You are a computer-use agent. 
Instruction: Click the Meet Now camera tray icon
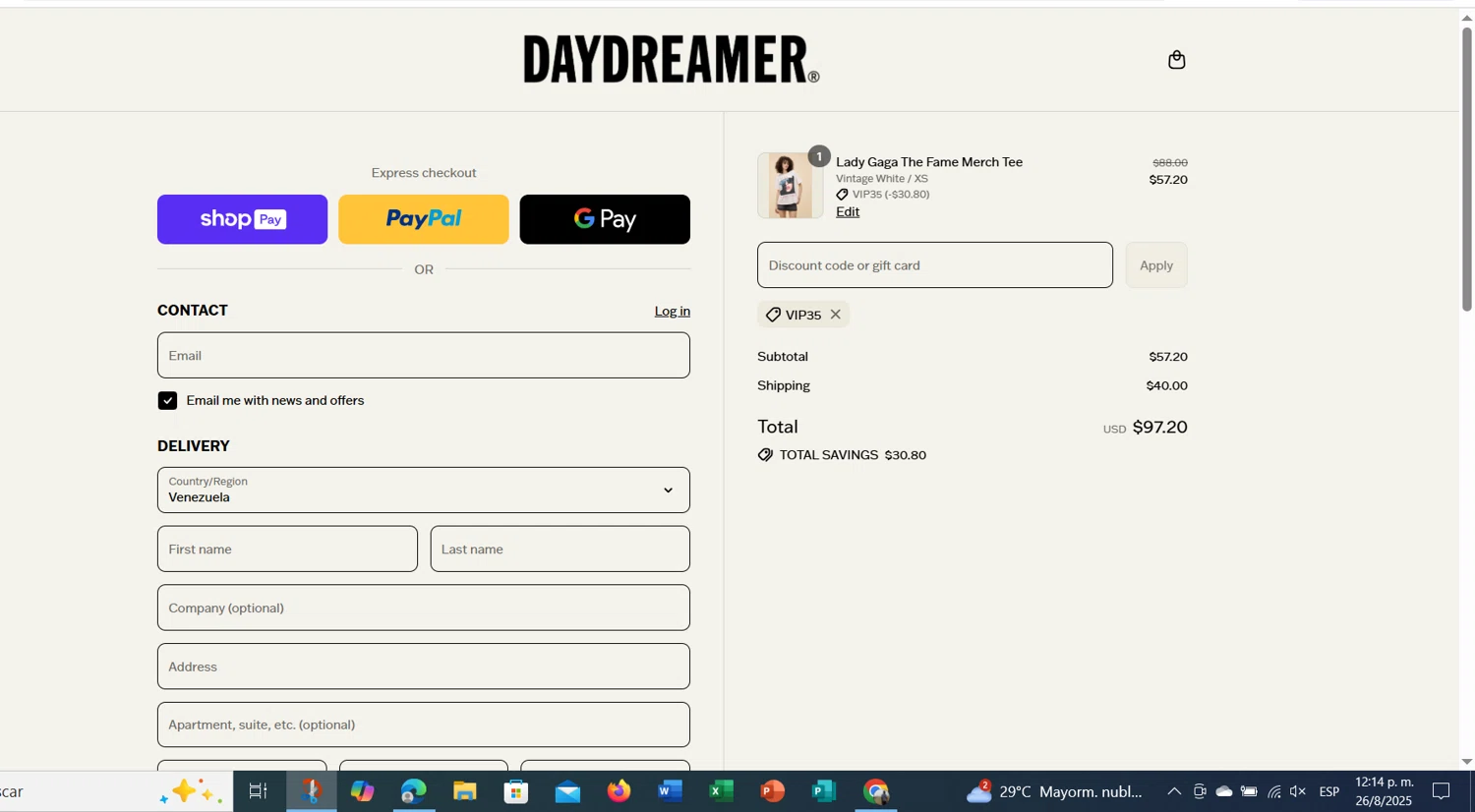tap(1200, 791)
